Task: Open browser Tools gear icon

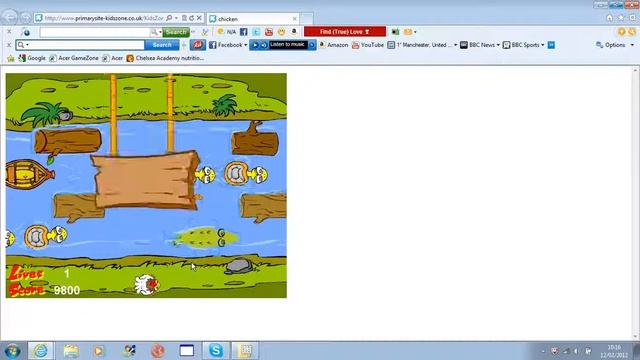Action: tap(633, 18)
